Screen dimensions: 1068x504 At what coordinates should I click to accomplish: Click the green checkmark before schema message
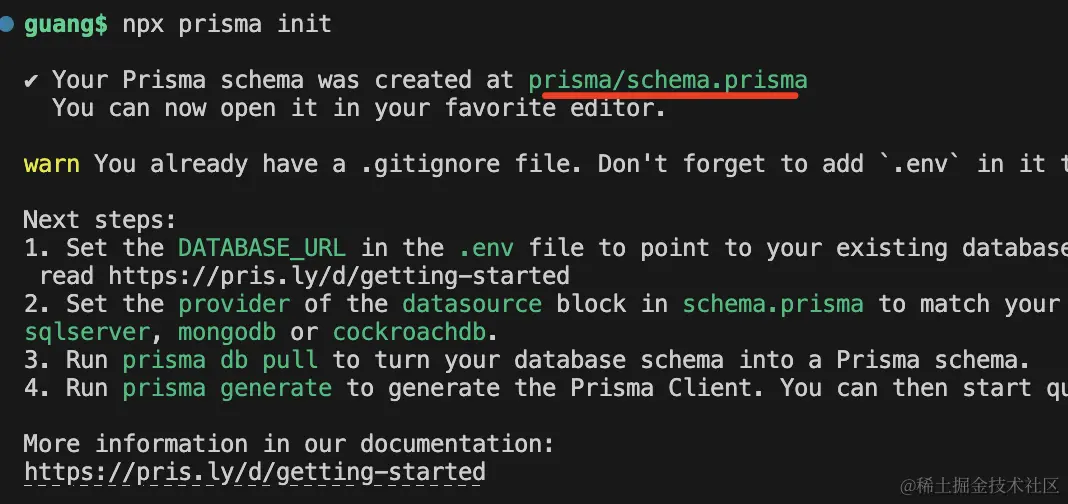[31, 80]
